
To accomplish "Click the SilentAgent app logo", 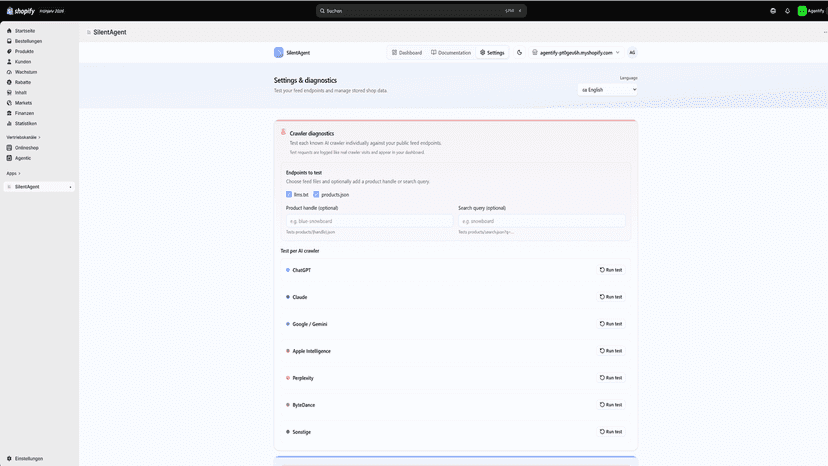I will coord(279,52).
